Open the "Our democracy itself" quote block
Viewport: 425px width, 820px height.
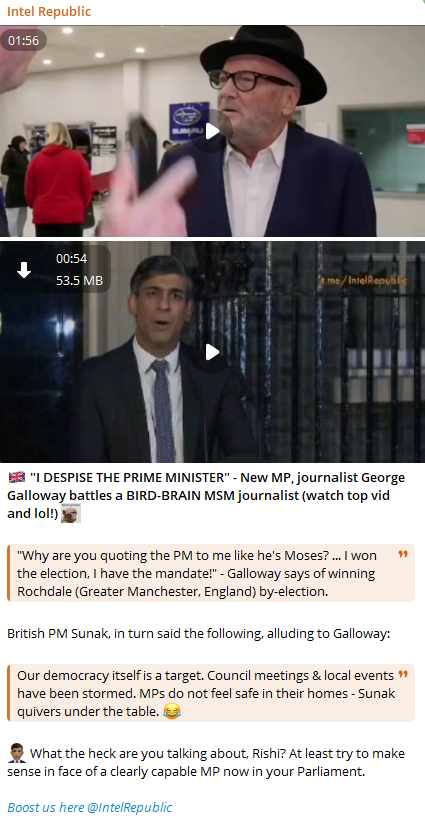(211, 693)
